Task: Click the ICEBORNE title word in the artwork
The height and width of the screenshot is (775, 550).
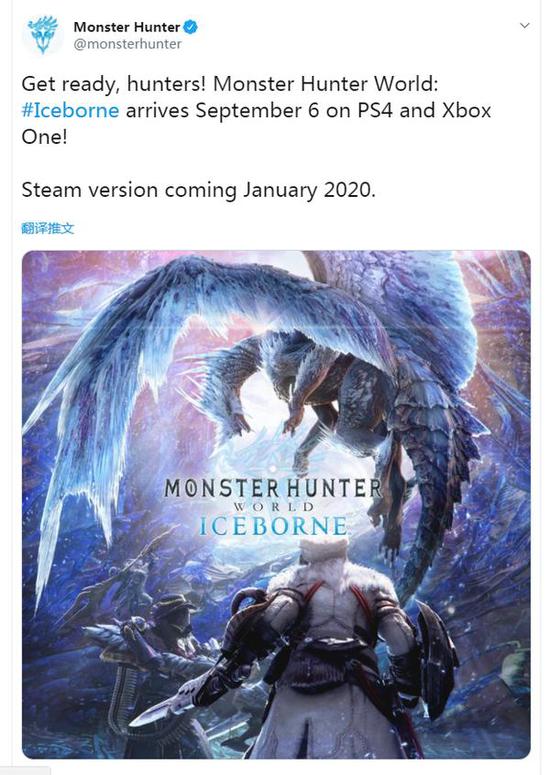Action: pyautogui.click(x=273, y=525)
